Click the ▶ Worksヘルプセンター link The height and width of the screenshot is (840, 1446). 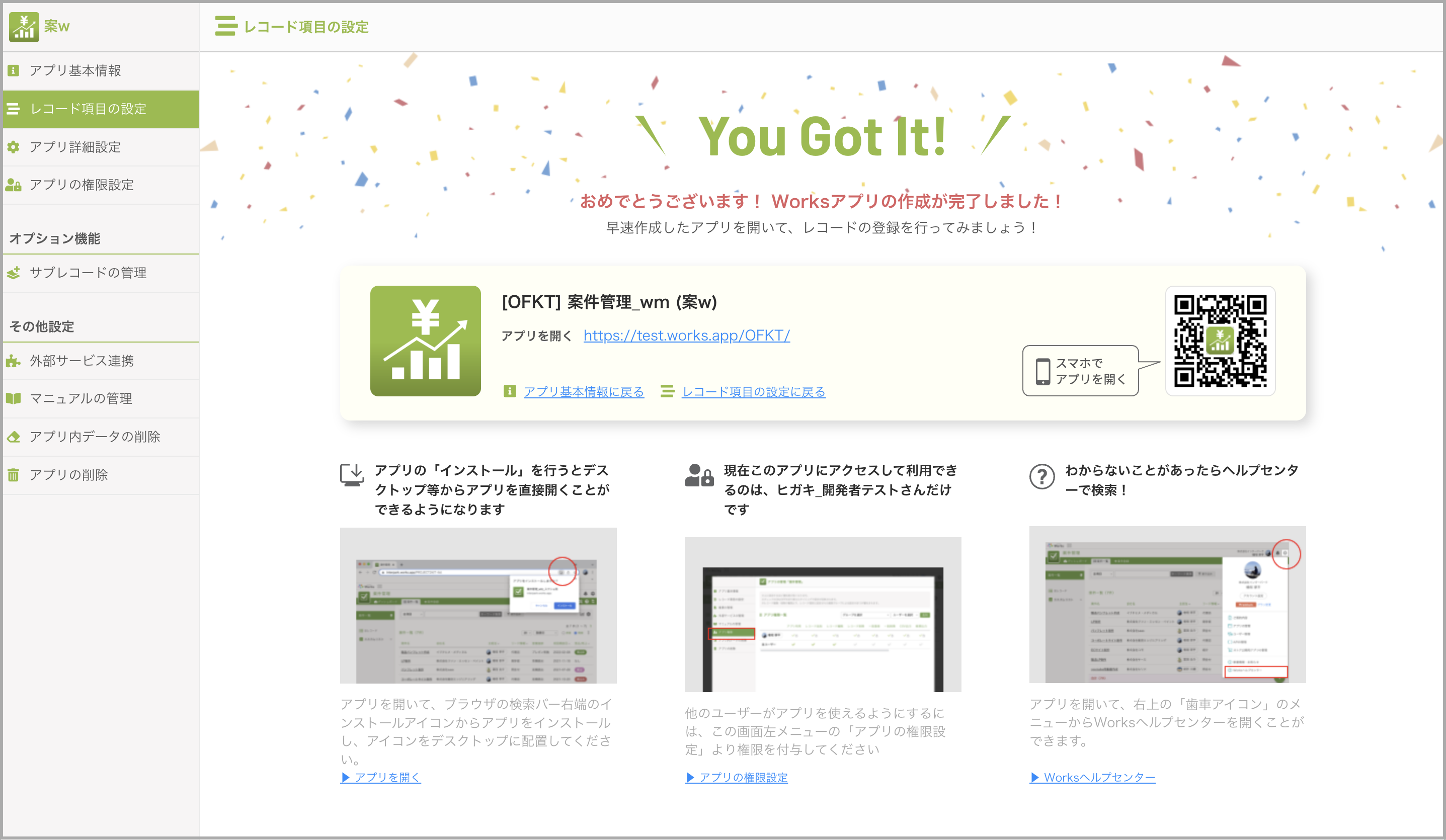coord(1092,778)
